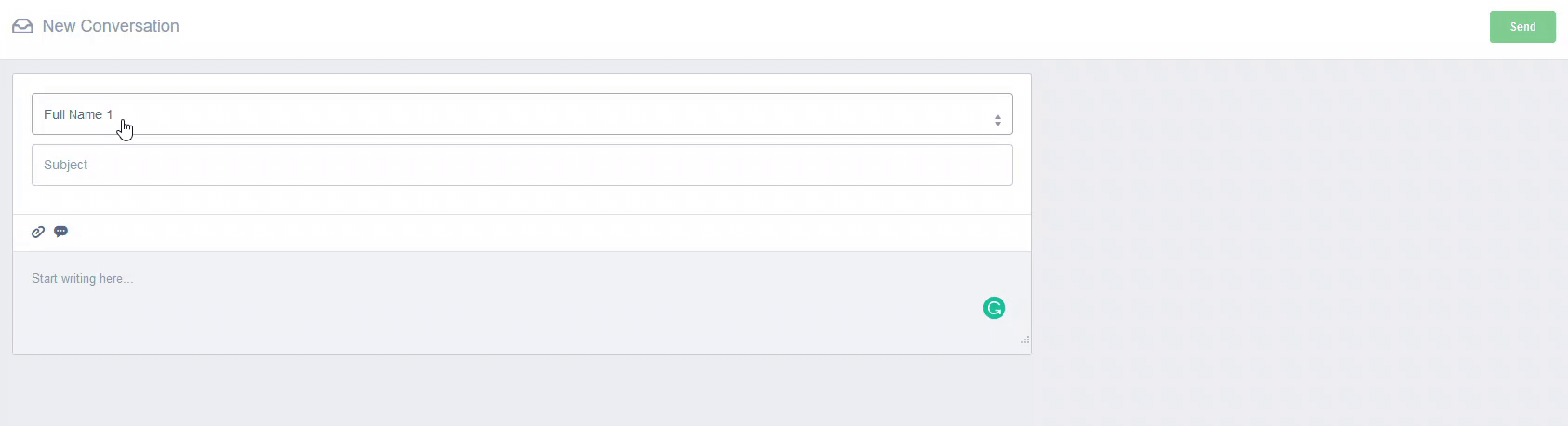Click into the "Start writing here..." message area

pos(465,298)
